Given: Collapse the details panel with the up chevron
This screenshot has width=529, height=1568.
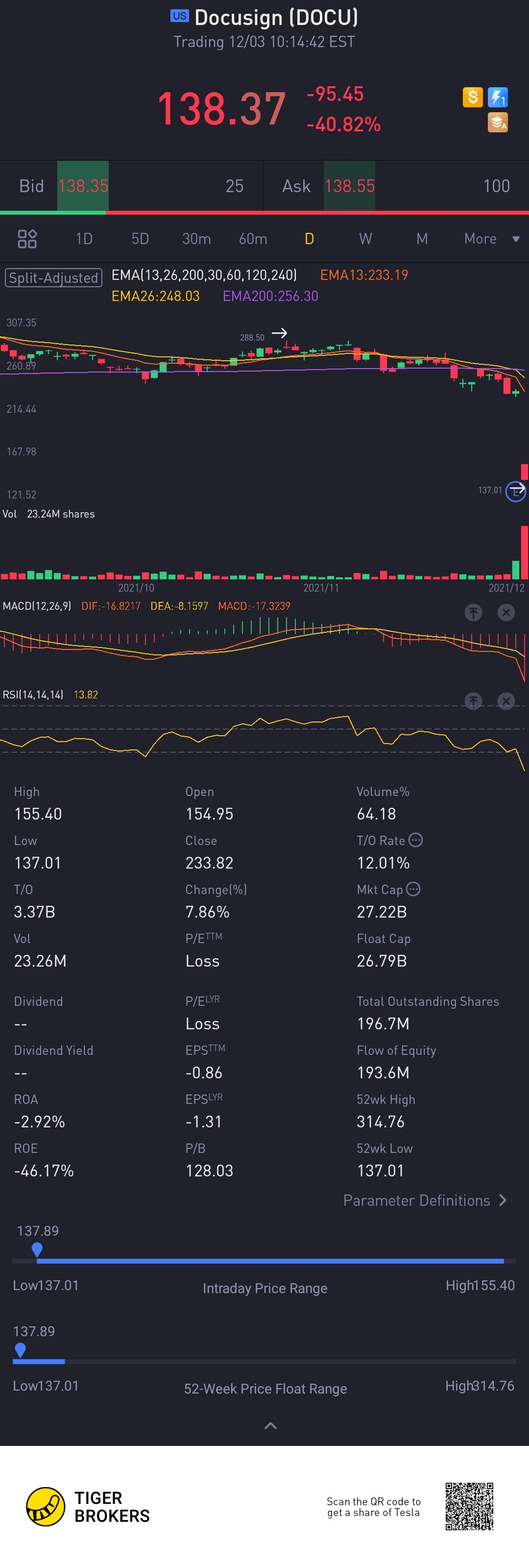Looking at the screenshot, I should tap(270, 1425).
